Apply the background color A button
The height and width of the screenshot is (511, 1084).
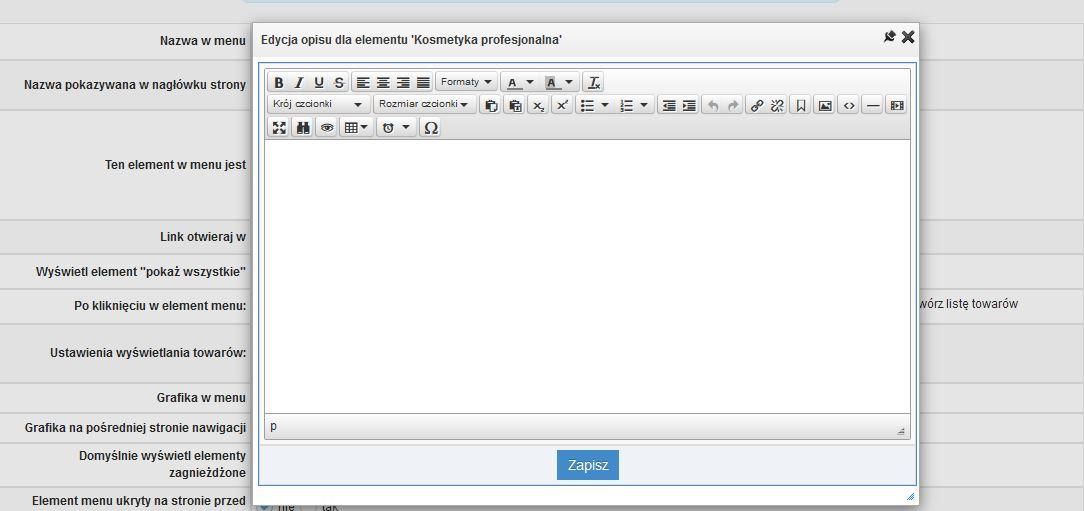[x=551, y=82]
